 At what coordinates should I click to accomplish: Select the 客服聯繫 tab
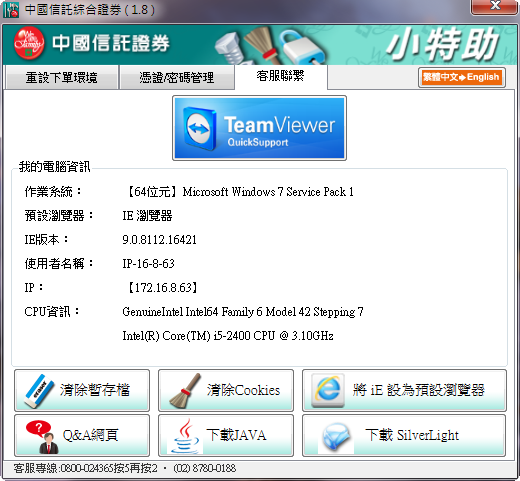point(281,76)
